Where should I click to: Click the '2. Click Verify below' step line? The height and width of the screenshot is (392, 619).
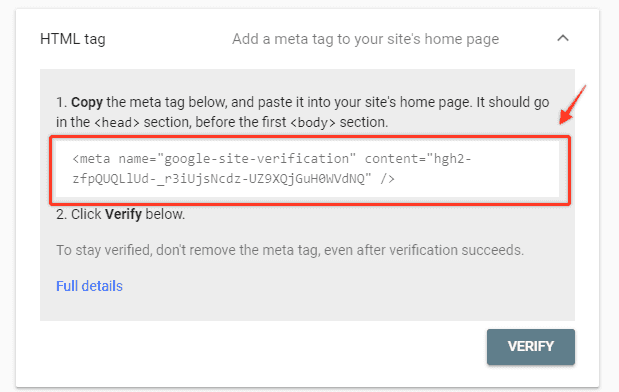click(x=120, y=214)
